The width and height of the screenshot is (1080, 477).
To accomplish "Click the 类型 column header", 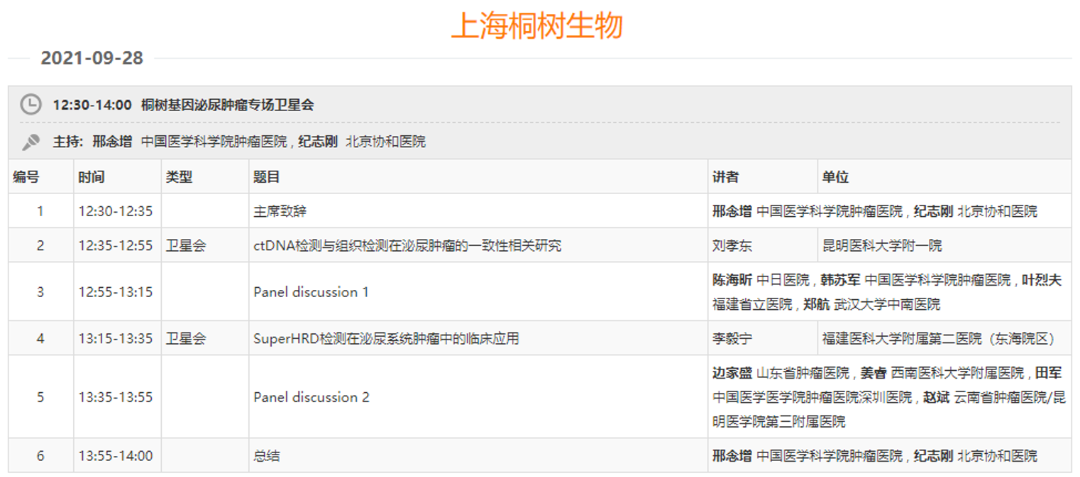I will pos(179,177).
